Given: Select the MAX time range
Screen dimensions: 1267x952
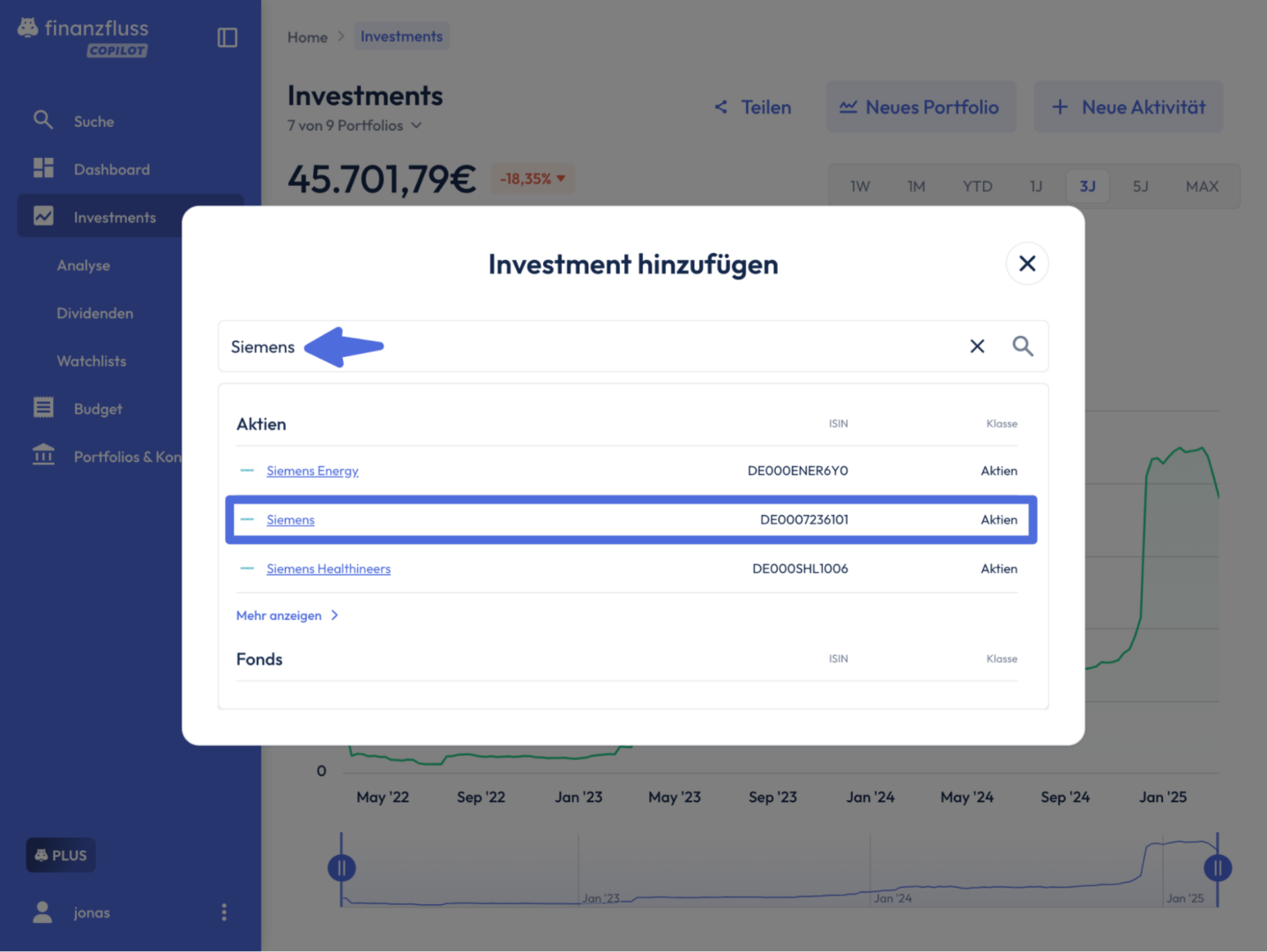Looking at the screenshot, I should pyautogui.click(x=1202, y=186).
